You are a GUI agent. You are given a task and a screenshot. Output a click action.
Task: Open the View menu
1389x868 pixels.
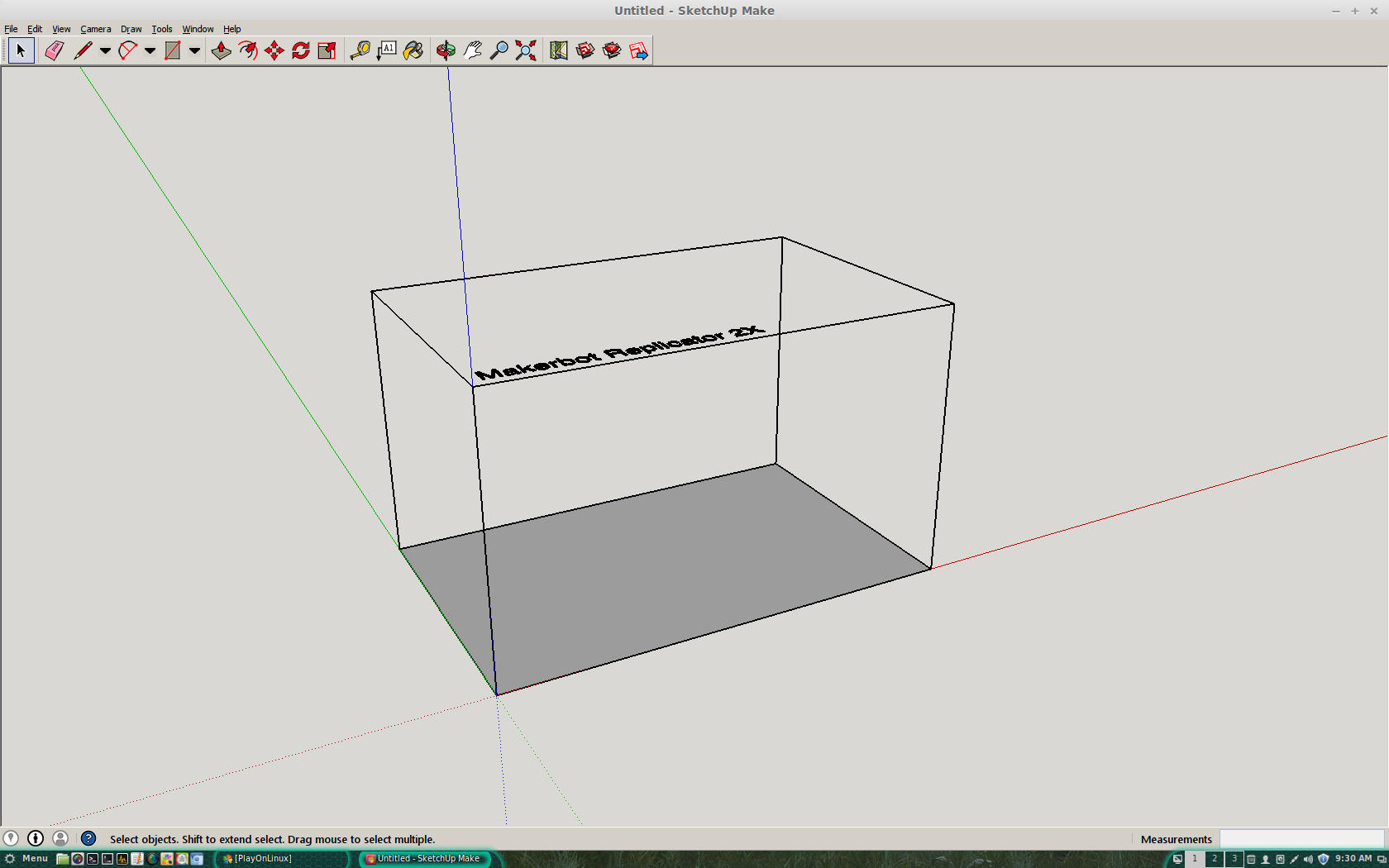61,29
